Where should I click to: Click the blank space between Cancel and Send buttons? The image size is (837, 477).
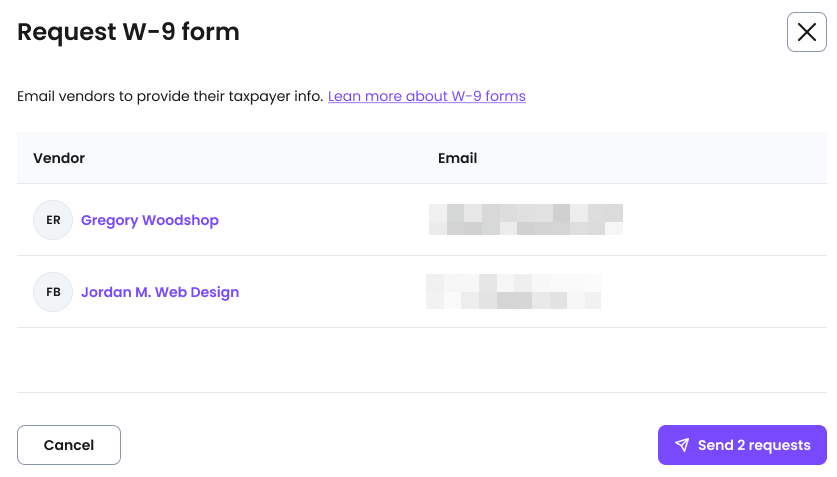[388, 445]
